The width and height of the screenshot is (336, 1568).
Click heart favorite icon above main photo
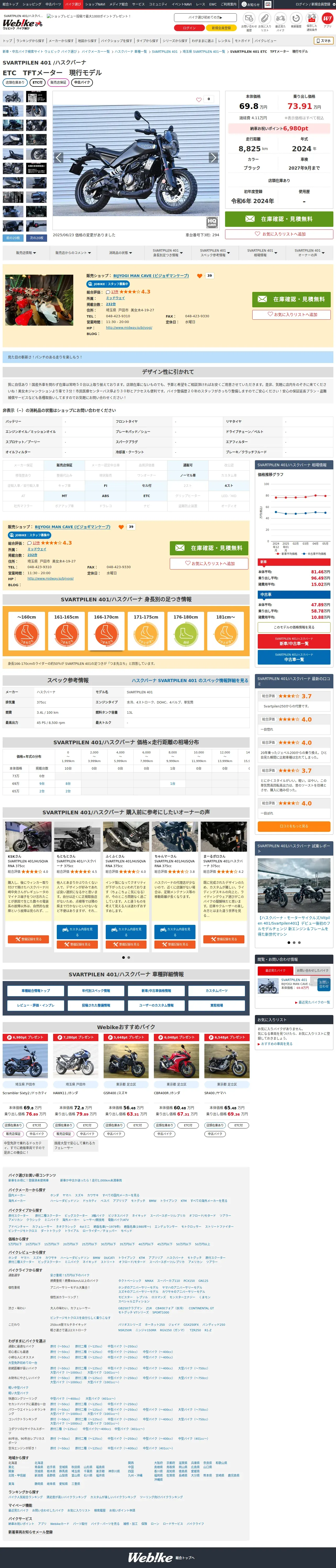[199, 99]
